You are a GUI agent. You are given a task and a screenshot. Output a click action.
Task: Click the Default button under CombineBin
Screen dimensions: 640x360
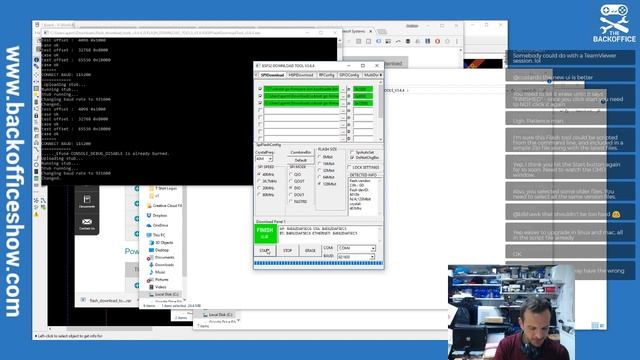(x=300, y=160)
